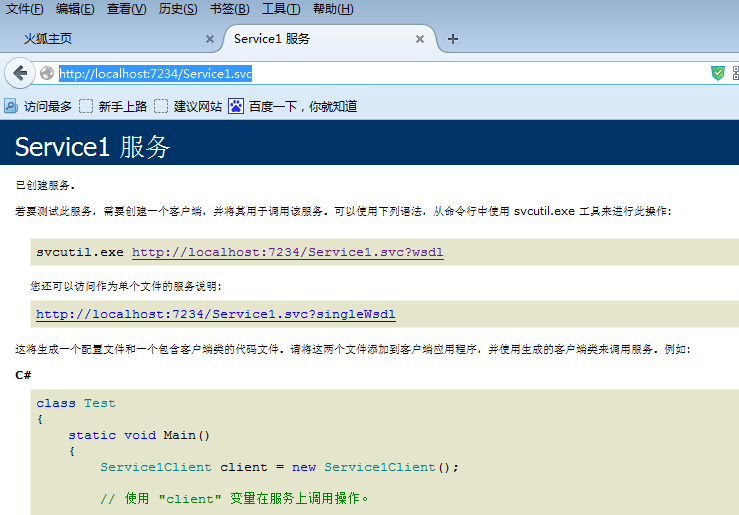Switch to the 火狐主页 tab
The image size is (739, 515).
pos(111,39)
